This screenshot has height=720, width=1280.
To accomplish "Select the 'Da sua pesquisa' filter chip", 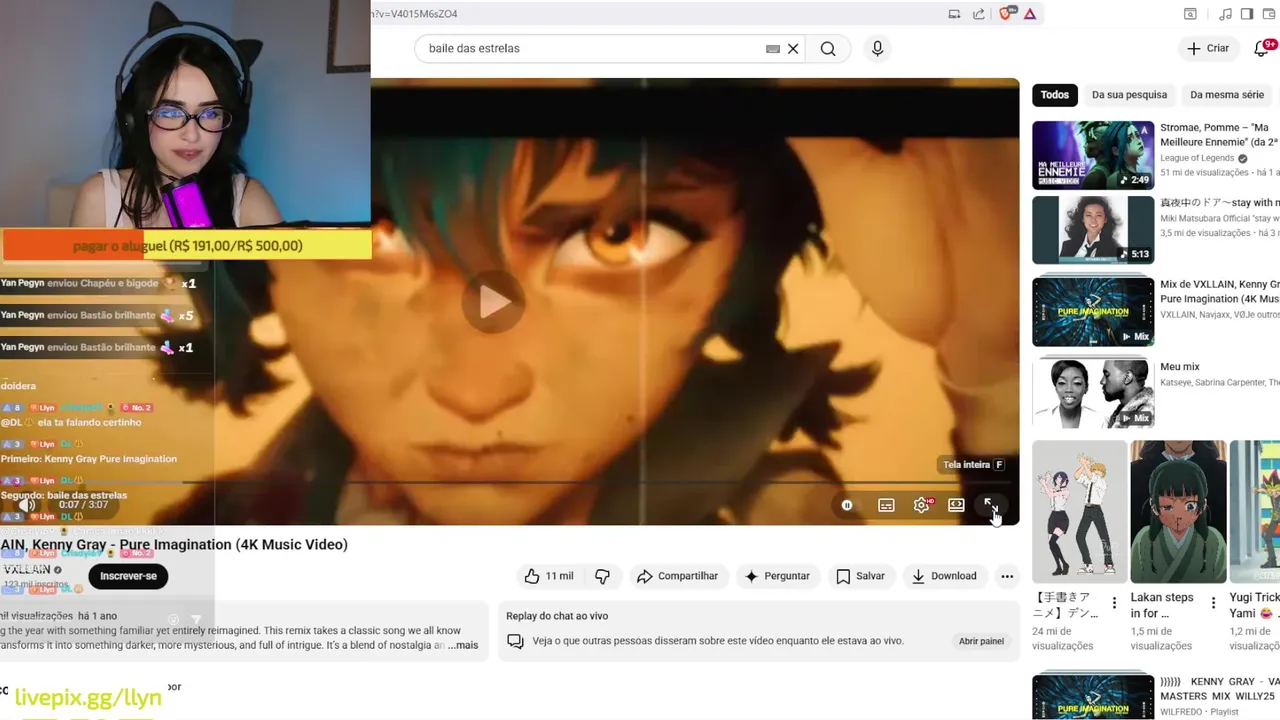I will 1129,95.
